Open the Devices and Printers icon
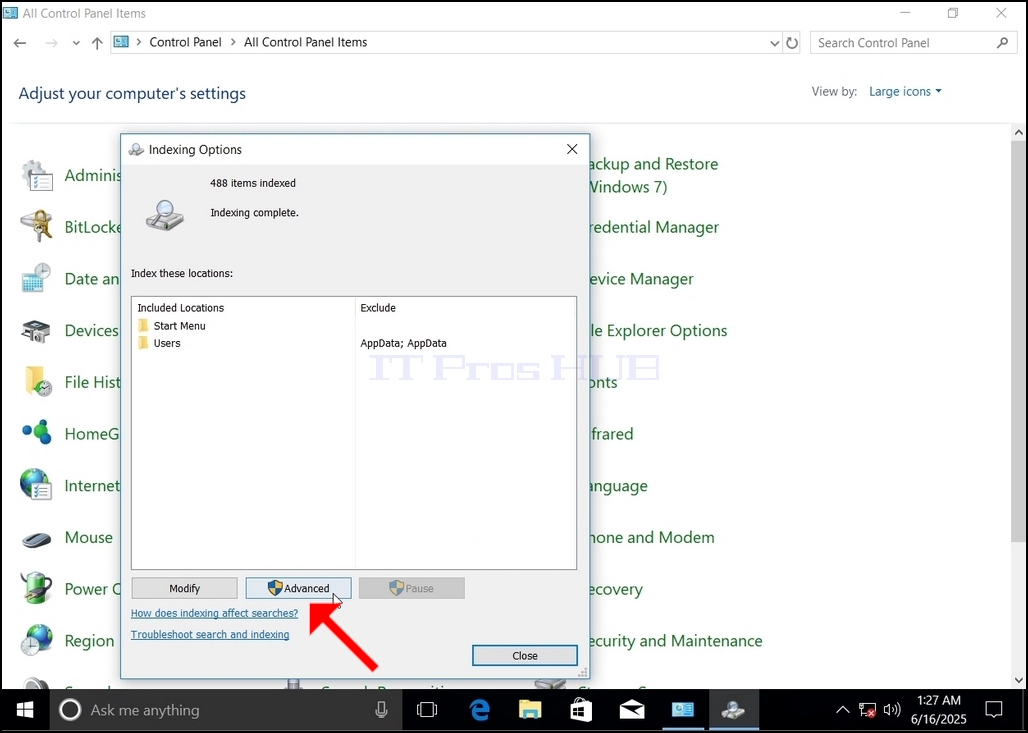Screen dimensions: 1028x733 pos(37,330)
